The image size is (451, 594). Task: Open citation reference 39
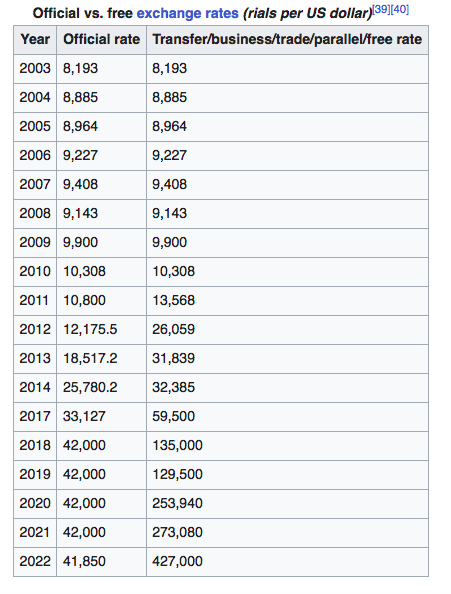(381, 9)
